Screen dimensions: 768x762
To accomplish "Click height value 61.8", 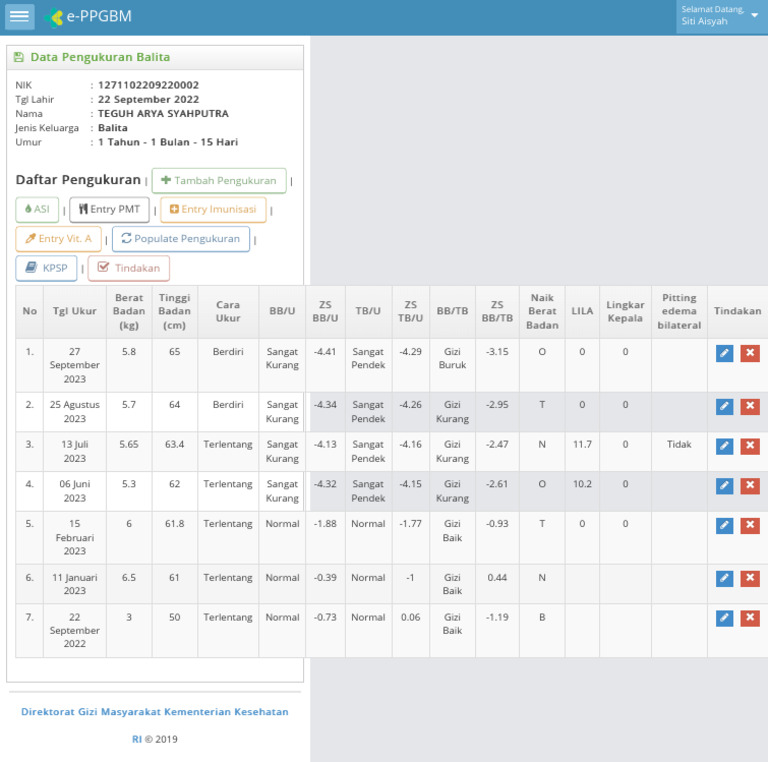I will pos(174,524).
